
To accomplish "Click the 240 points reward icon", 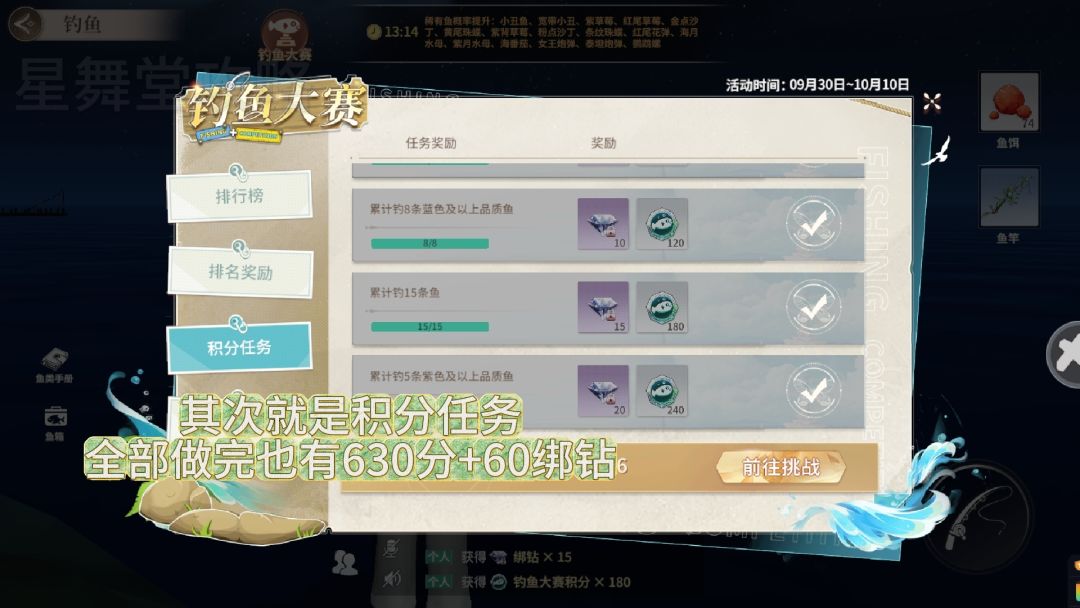I will pos(662,390).
